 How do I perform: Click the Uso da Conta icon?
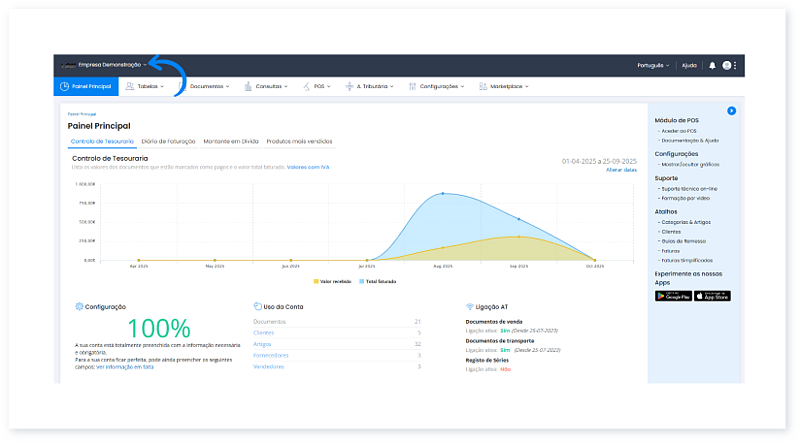258,307
